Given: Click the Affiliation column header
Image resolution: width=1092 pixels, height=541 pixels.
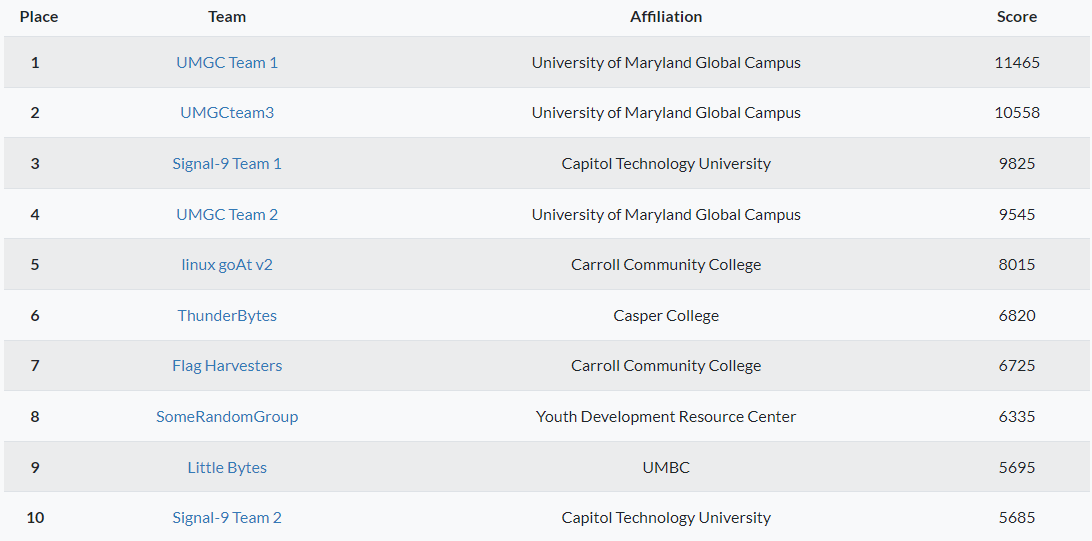Looking at the screenshot, I should pyautogui.click(x=666, y=17).
